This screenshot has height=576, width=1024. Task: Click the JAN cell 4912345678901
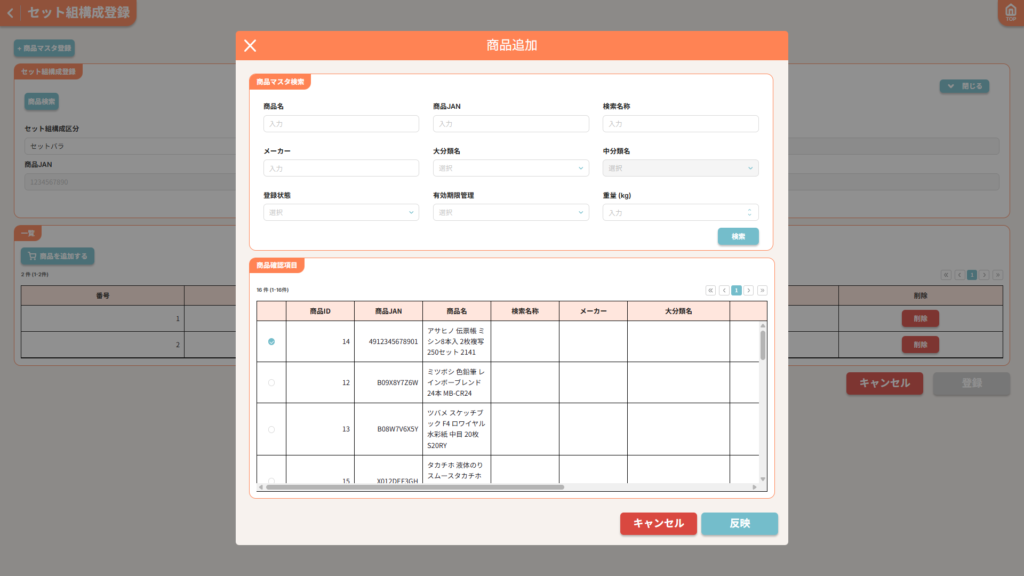click(393, 342)
